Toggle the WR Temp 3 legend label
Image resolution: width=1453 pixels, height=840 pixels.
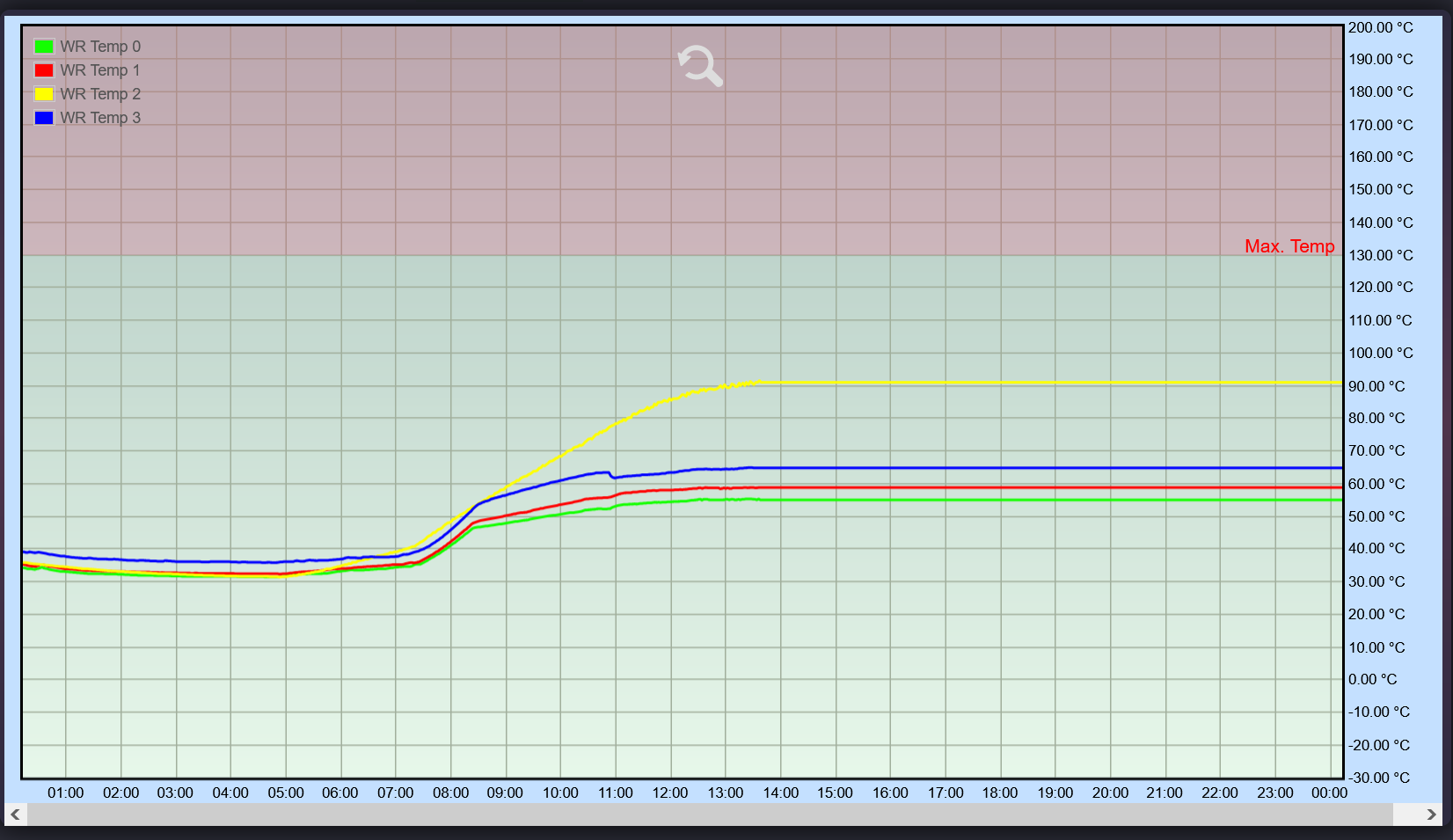pyautogui.click(x=100, y=118)
